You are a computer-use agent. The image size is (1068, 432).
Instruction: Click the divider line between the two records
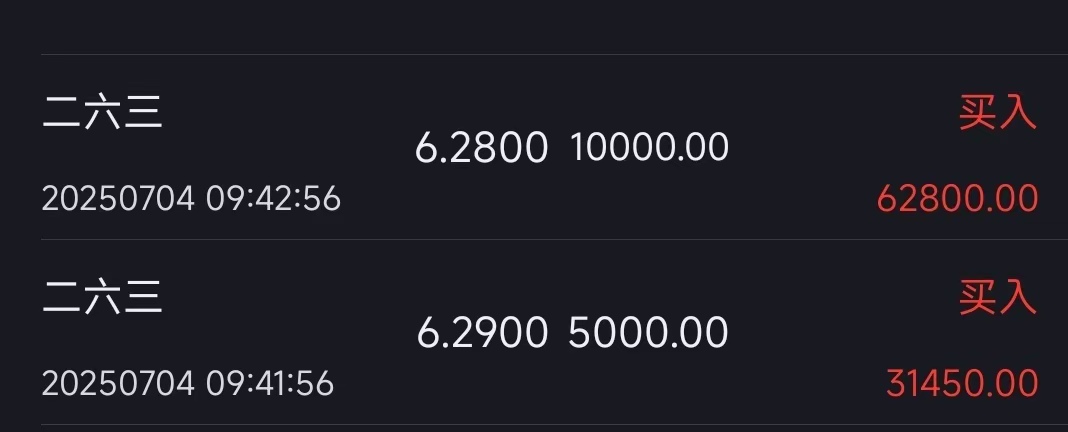coord(554,239)
